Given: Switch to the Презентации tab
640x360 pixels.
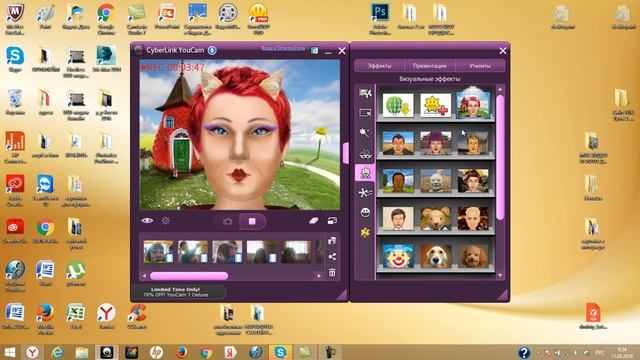Looking at the screenshot, I should 429,66.
